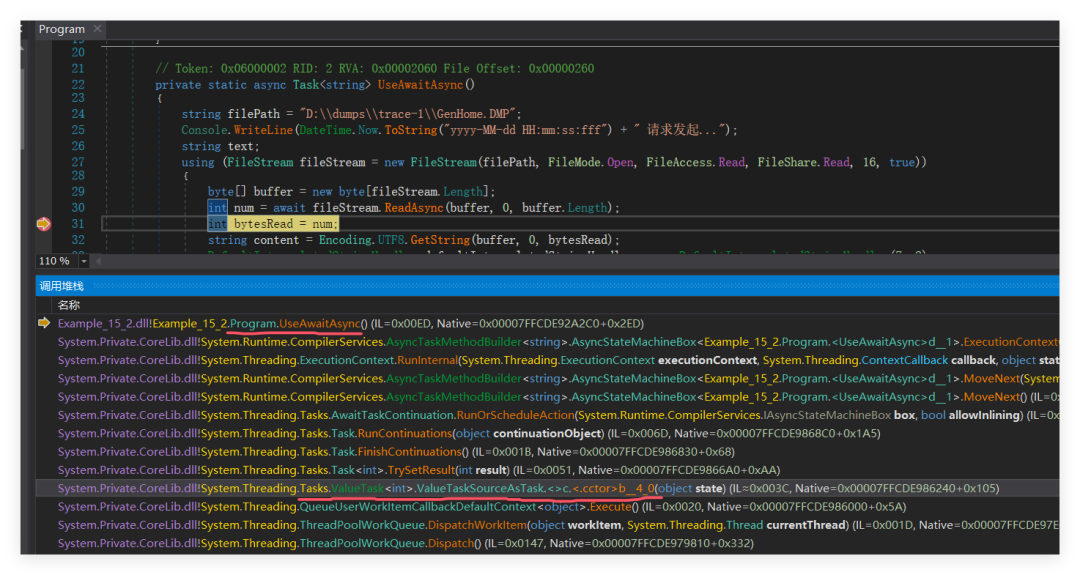The image size is (1080, 575).
Task: Click the breakpoint arrow icon on line 31
Action: 43,224
